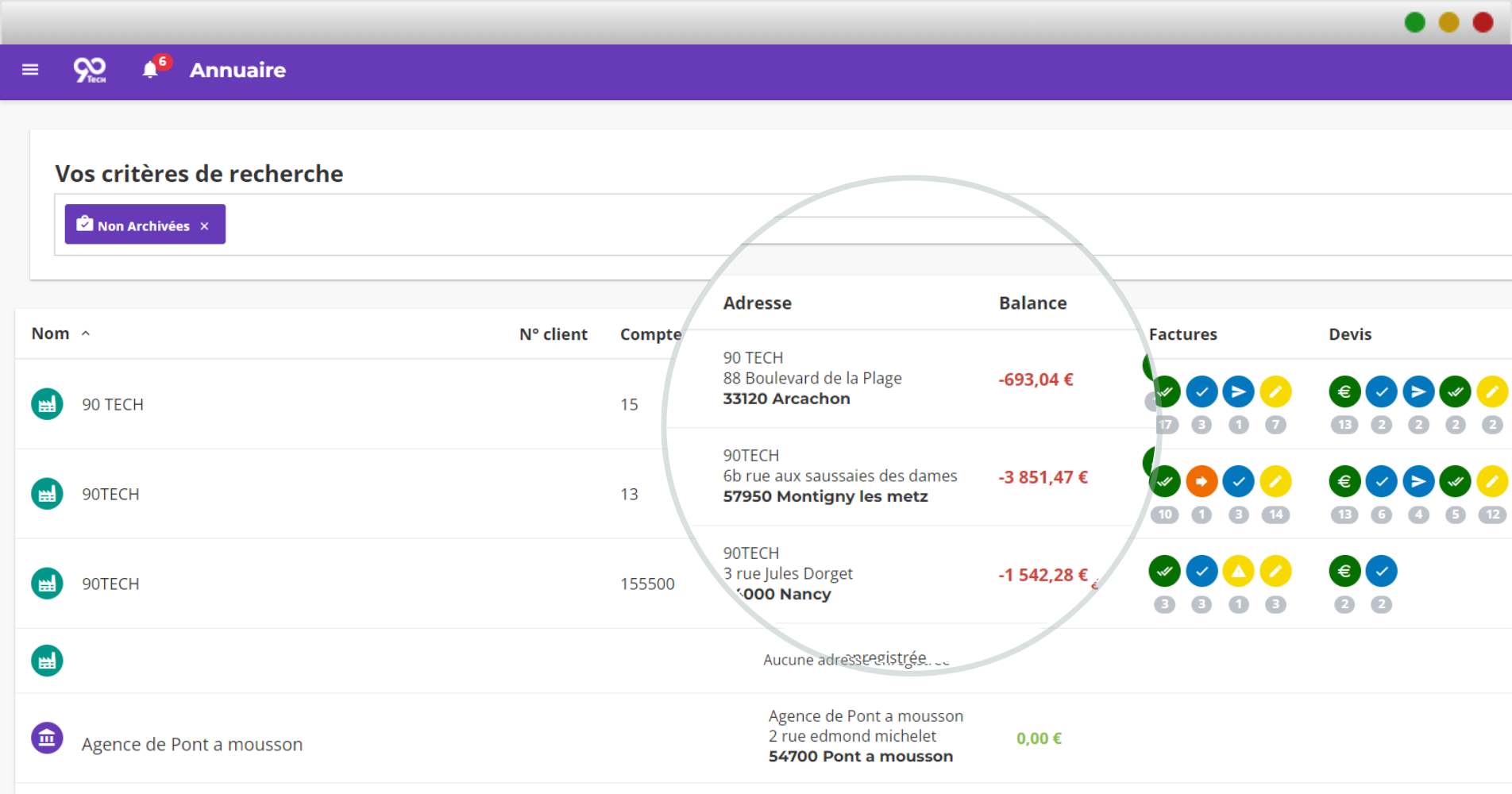This screenshot has width=1512, height=794.
Task: Open 90 TECH Arcachon Devis euro icon
Action: click(x=1345, y=391)
